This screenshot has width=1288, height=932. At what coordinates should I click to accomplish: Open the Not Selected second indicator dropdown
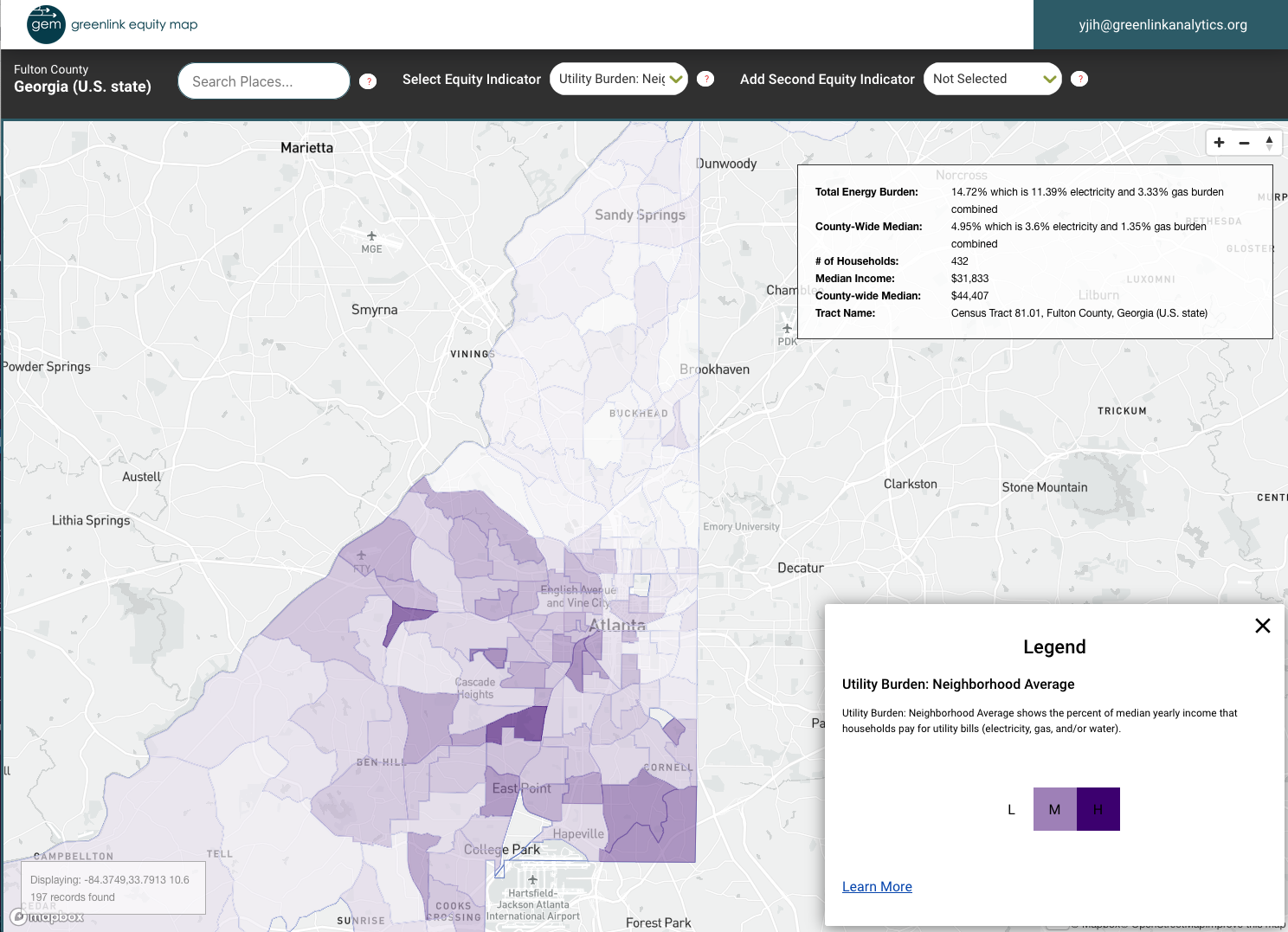pyautogui.click(x=992, y=79)
